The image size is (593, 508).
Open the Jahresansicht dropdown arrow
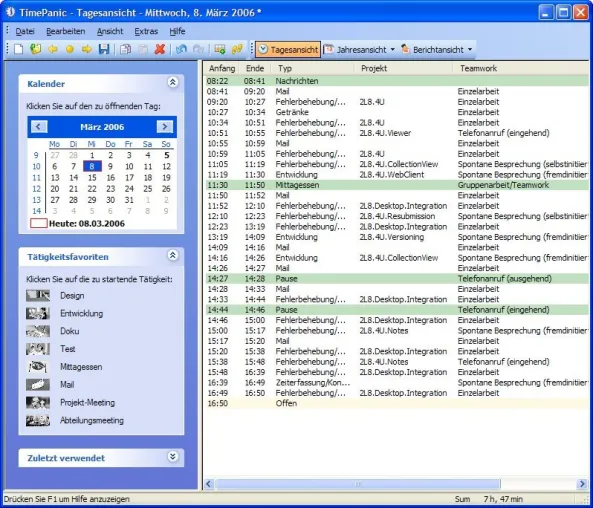392,50
